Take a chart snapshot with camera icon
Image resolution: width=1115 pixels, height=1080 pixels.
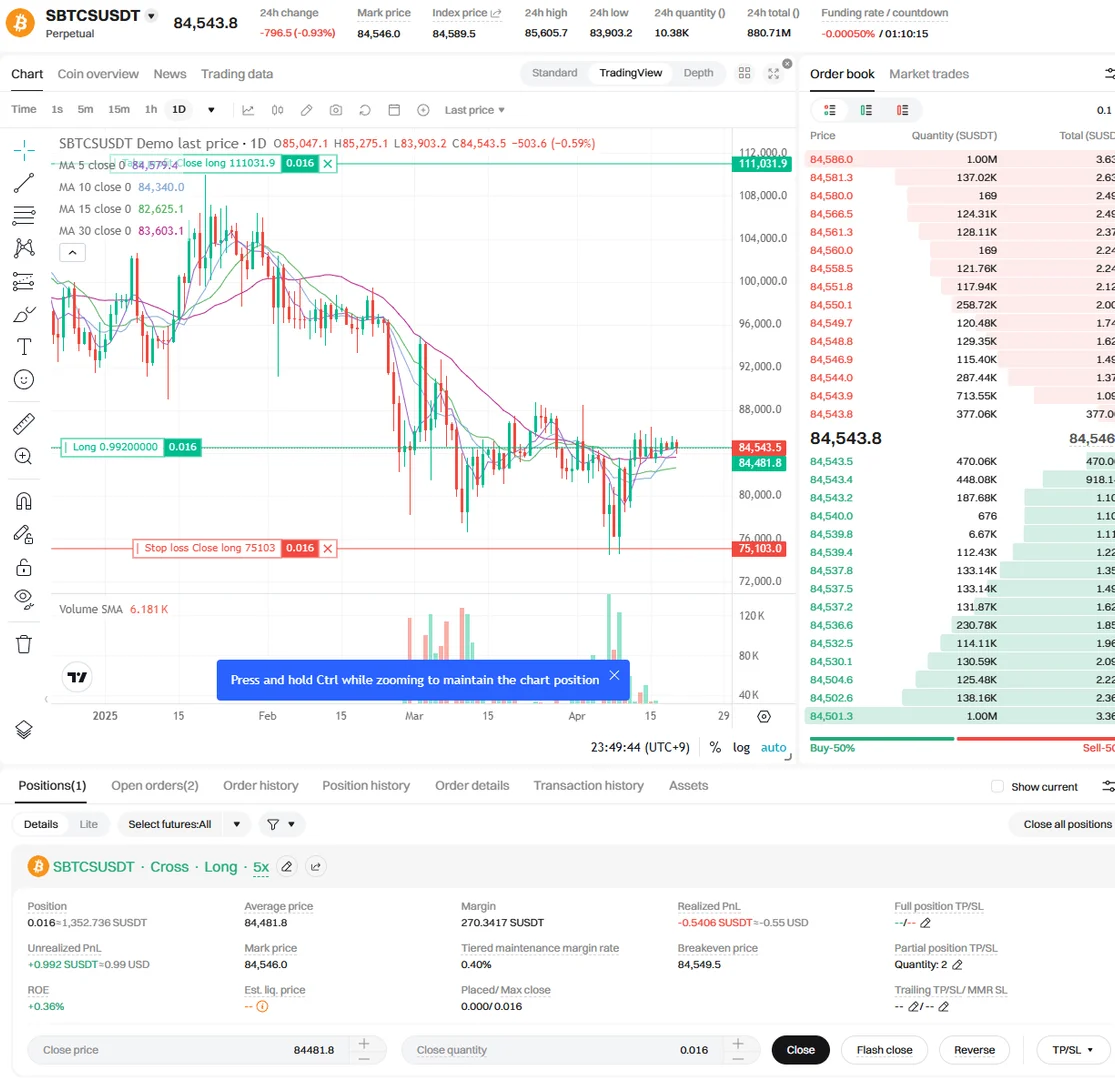pyautogui.click(x=336, y=110)
